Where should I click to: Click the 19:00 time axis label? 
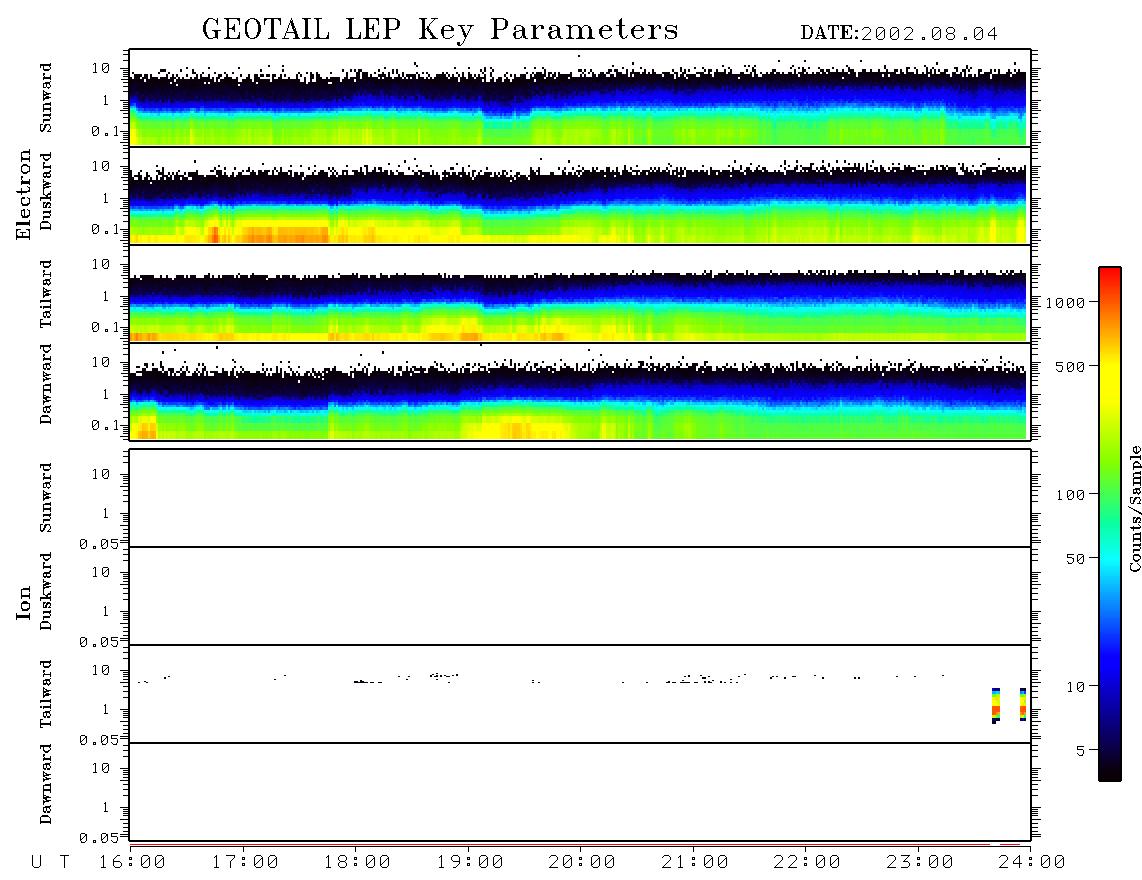pyautogui.click(x=470, y=862)
